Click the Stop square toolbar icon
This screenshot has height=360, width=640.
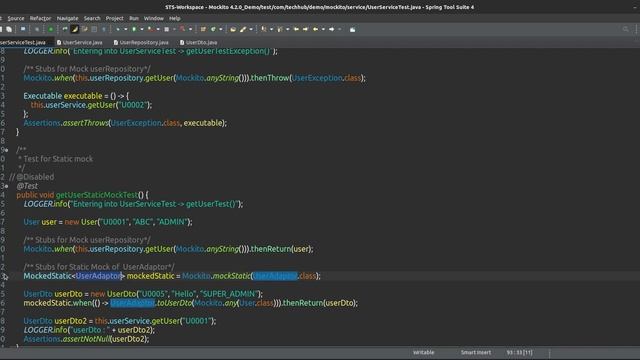click(x=167, y=29)
